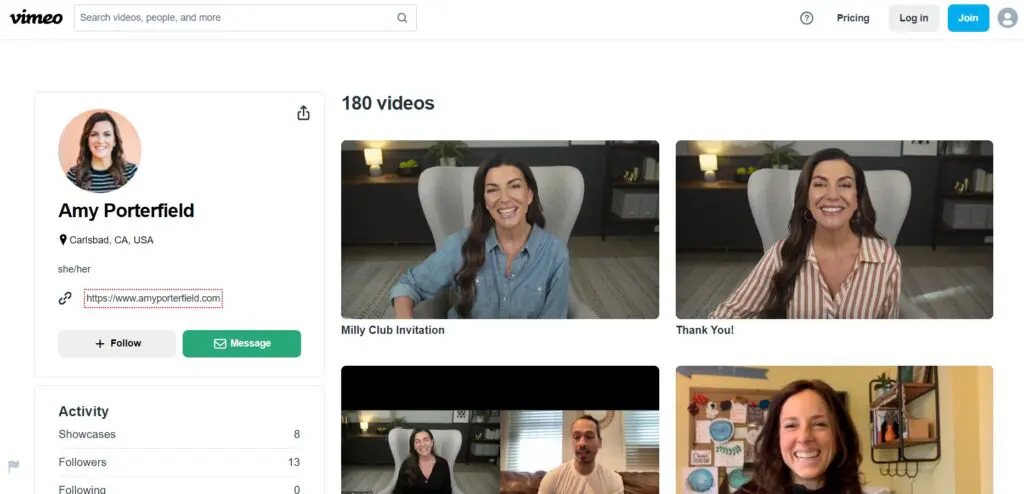Open the Following activity row

point(179,489)
